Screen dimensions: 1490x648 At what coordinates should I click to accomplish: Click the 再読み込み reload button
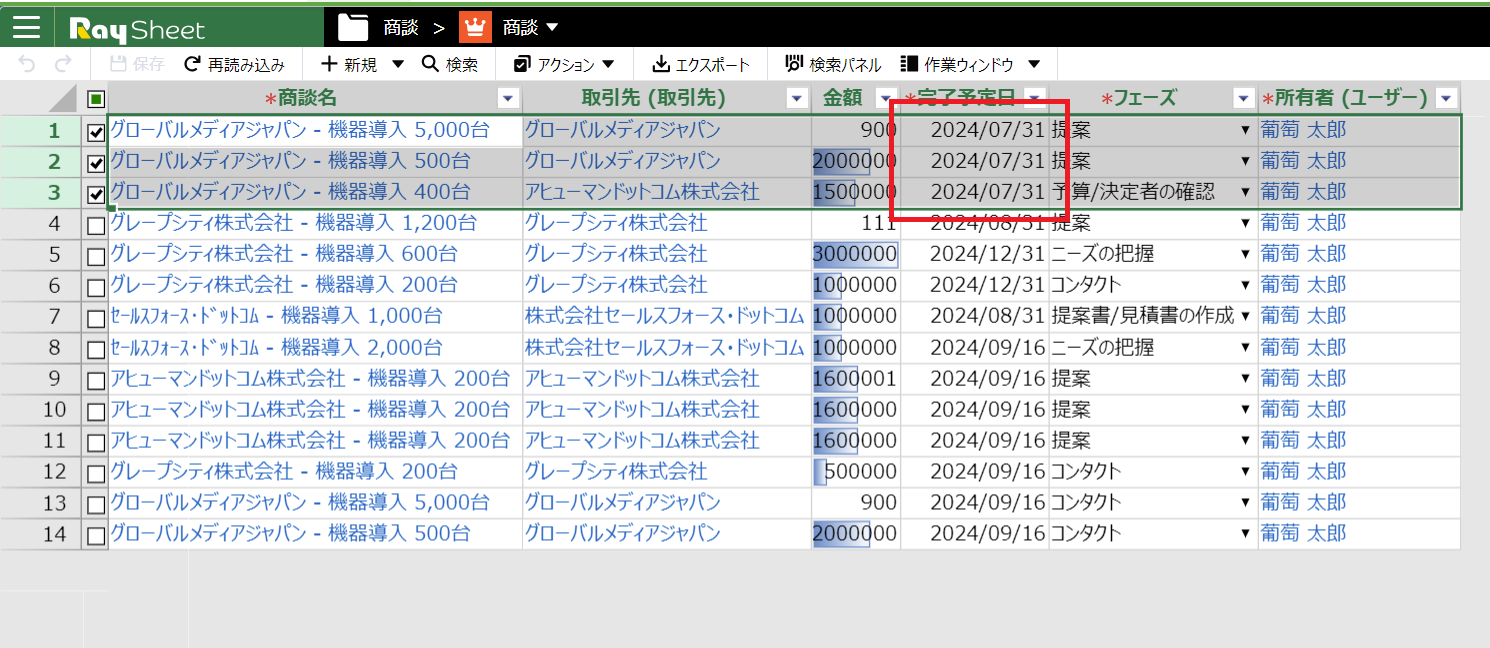(235, 65)
